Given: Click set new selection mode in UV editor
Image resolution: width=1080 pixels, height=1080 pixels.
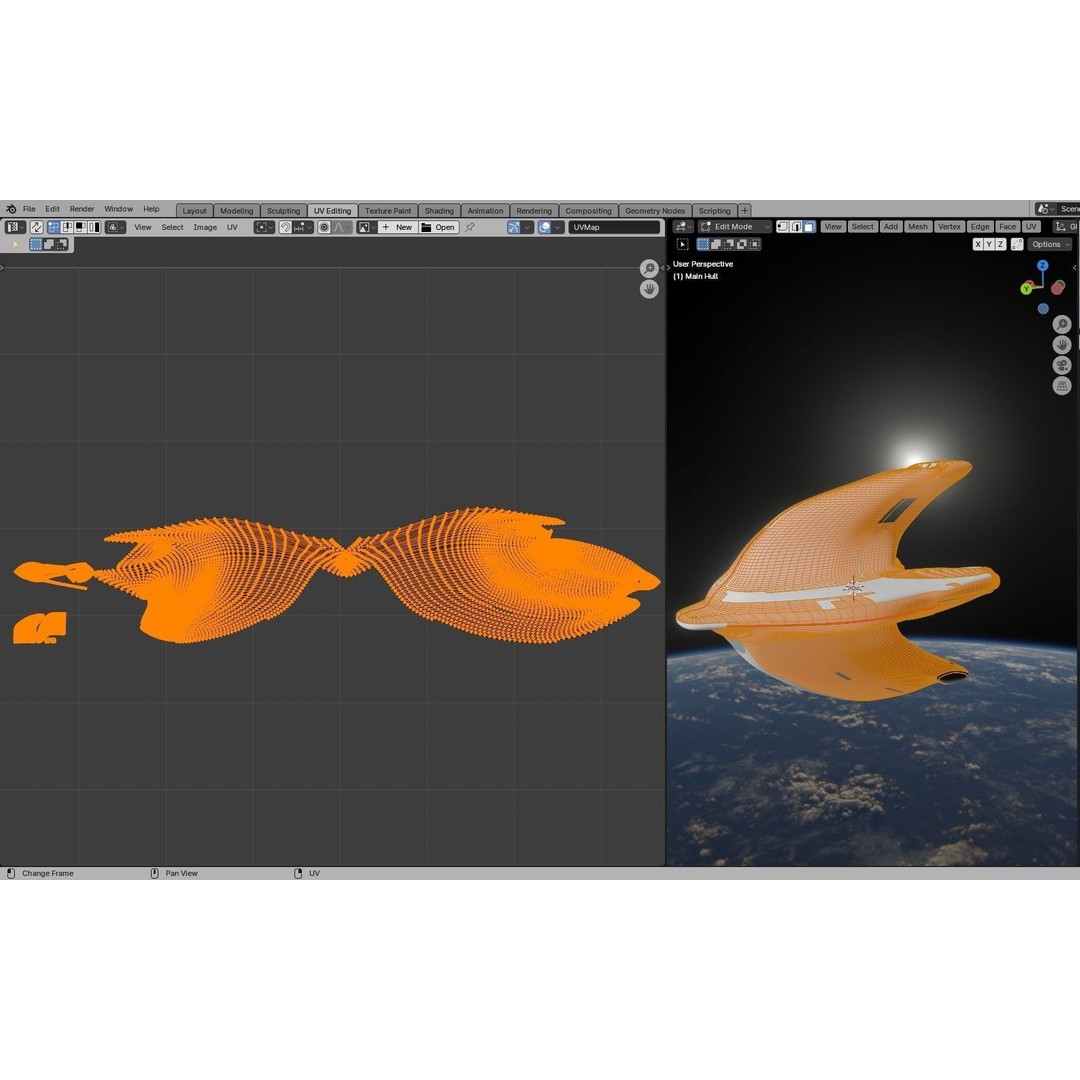Looking at the screenshot, I should (36, 244).
